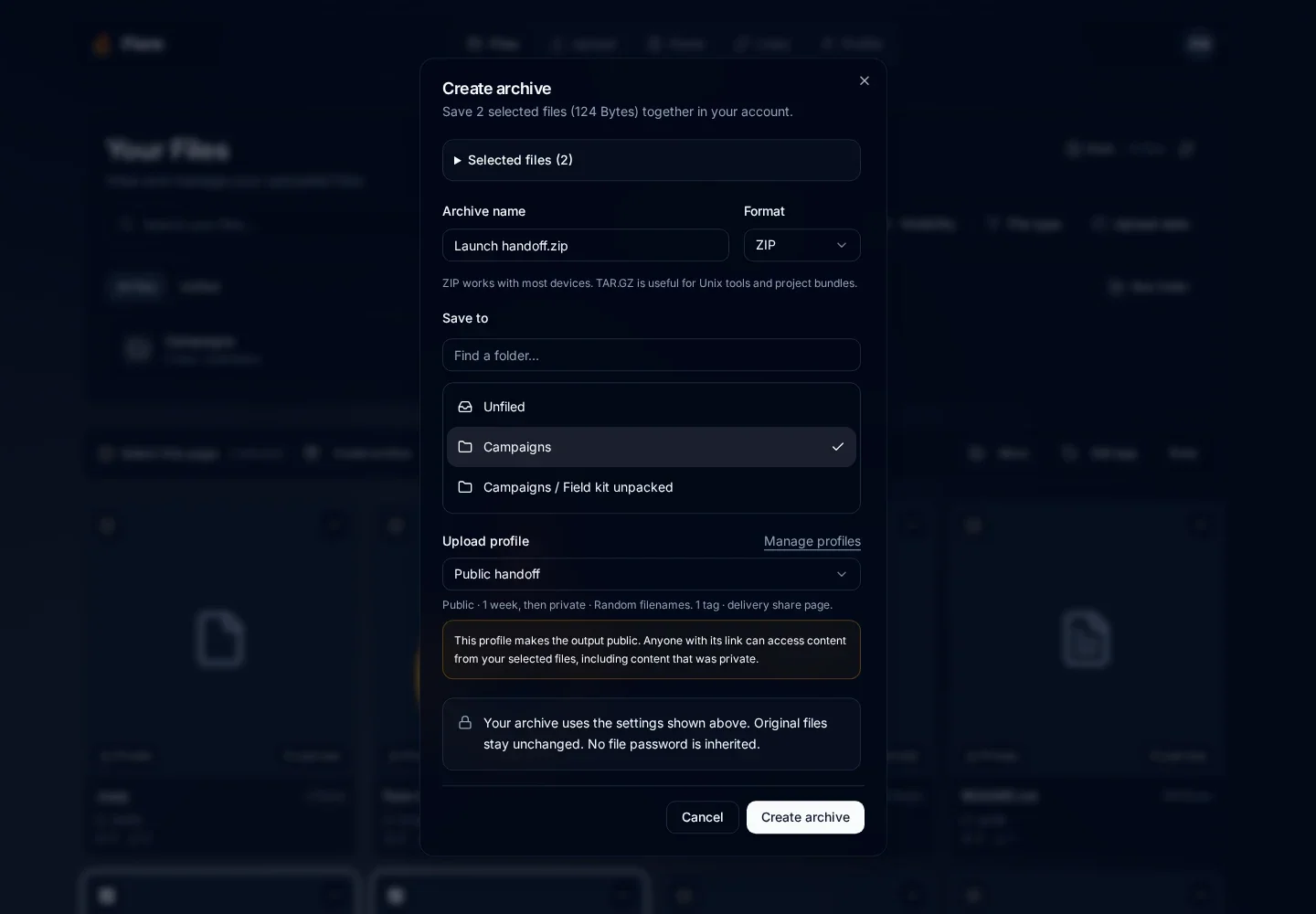
Task: Click the lock icon in the settings note
Action: coord(465,722)
